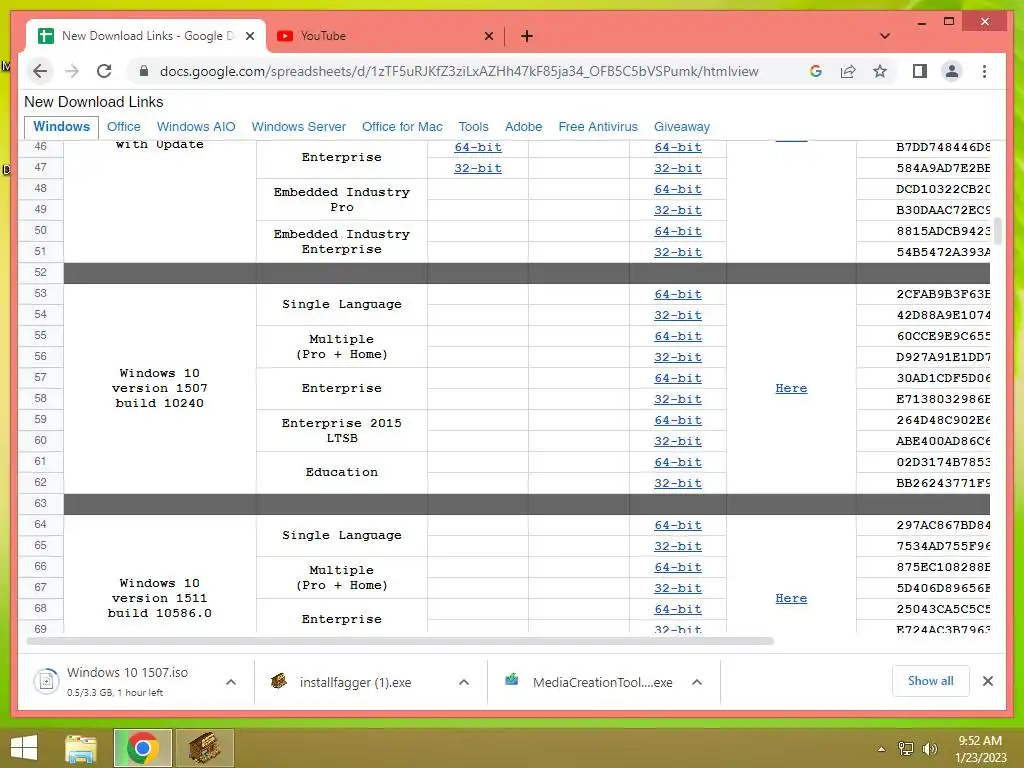Viewport: 1024px width, 768px height.
Task: Reload the page with refresh icon
Action: pos(104,71)
